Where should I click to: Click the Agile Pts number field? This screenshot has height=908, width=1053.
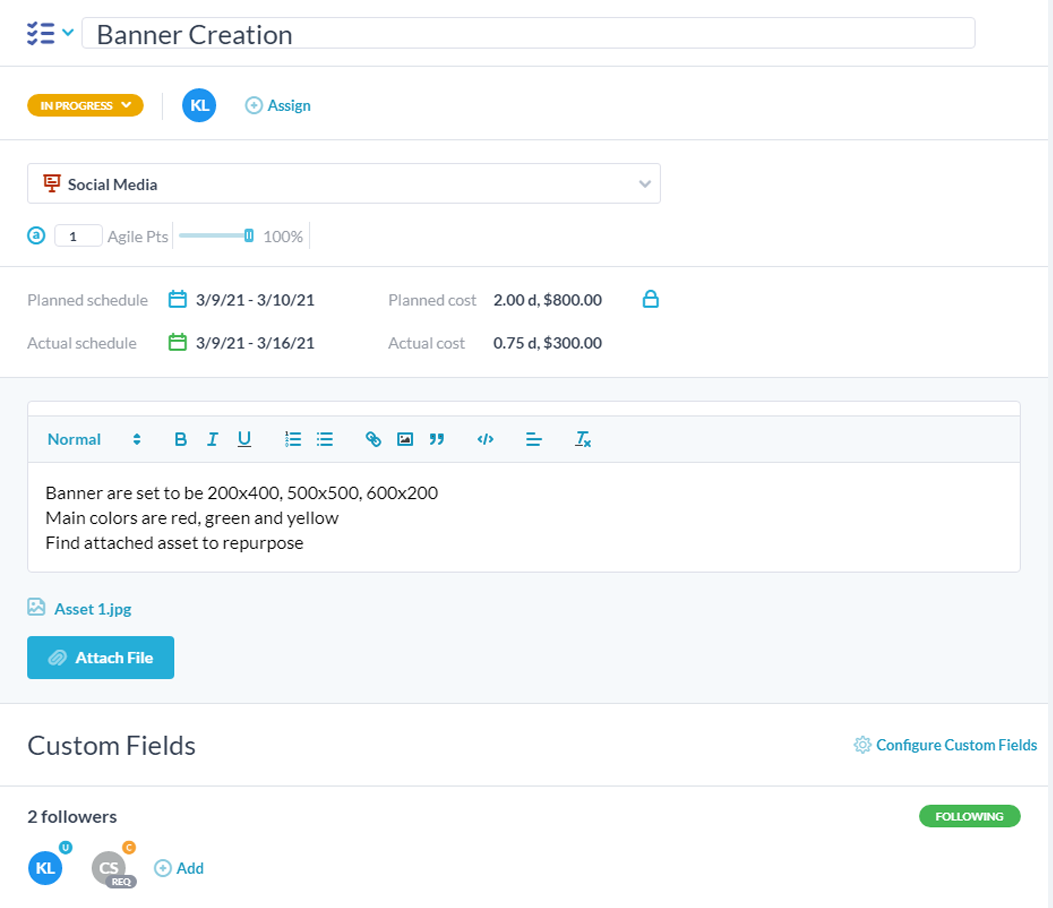pyautogui.click(x=78, y=236)
